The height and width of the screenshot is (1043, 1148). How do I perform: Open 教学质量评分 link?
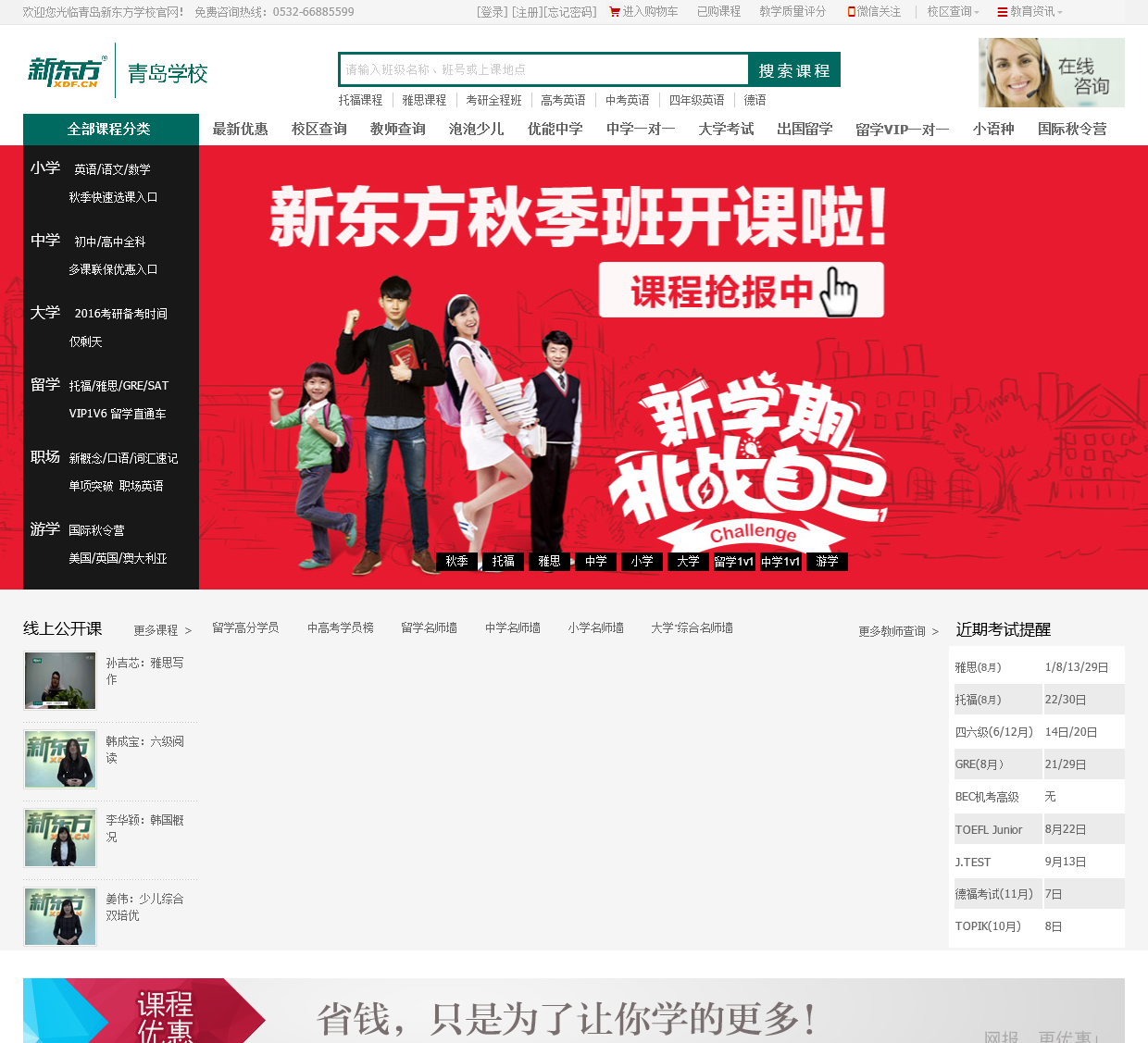coord(792,12)
